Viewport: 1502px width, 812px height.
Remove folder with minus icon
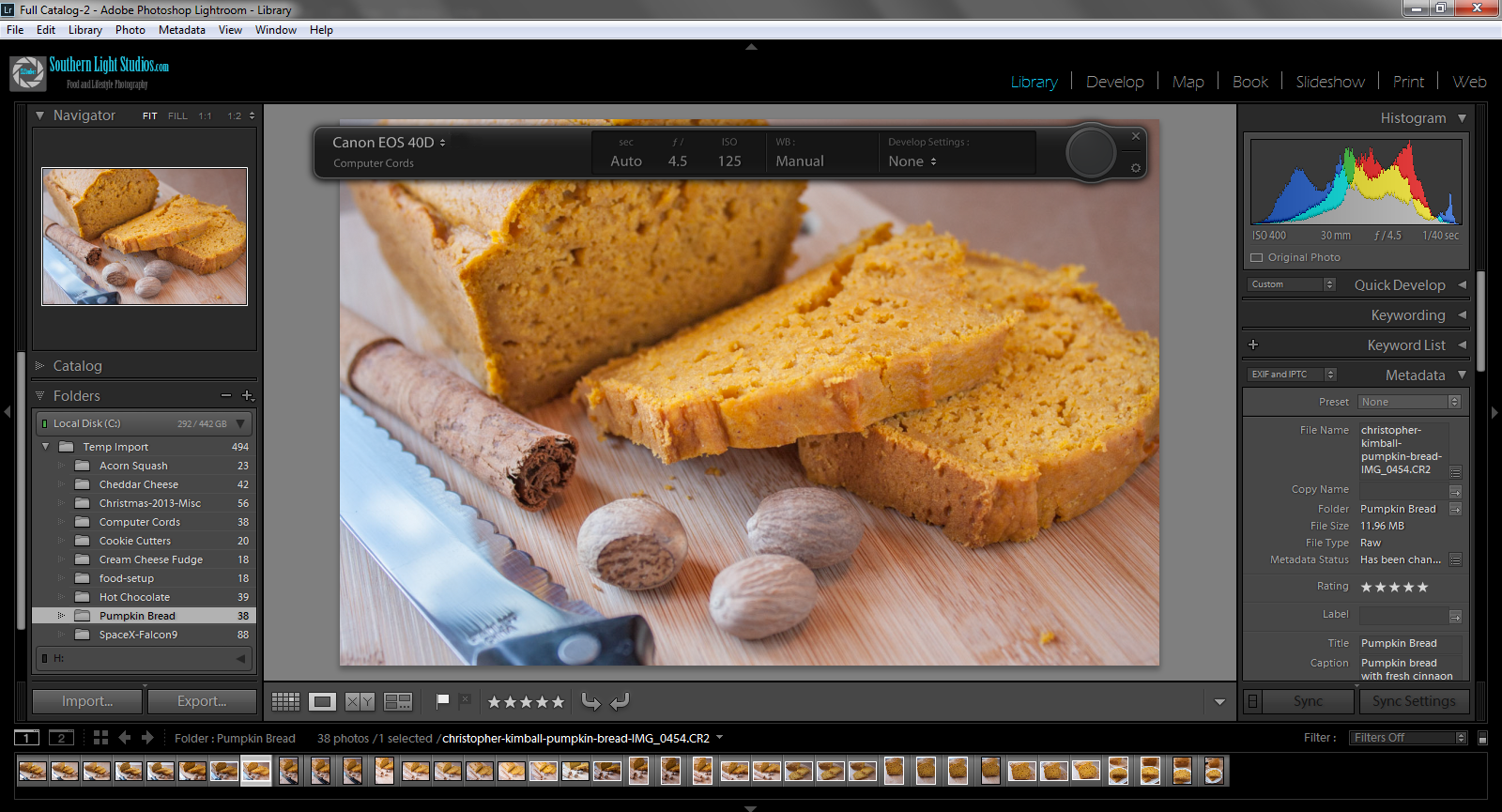(x=226, y=396)
